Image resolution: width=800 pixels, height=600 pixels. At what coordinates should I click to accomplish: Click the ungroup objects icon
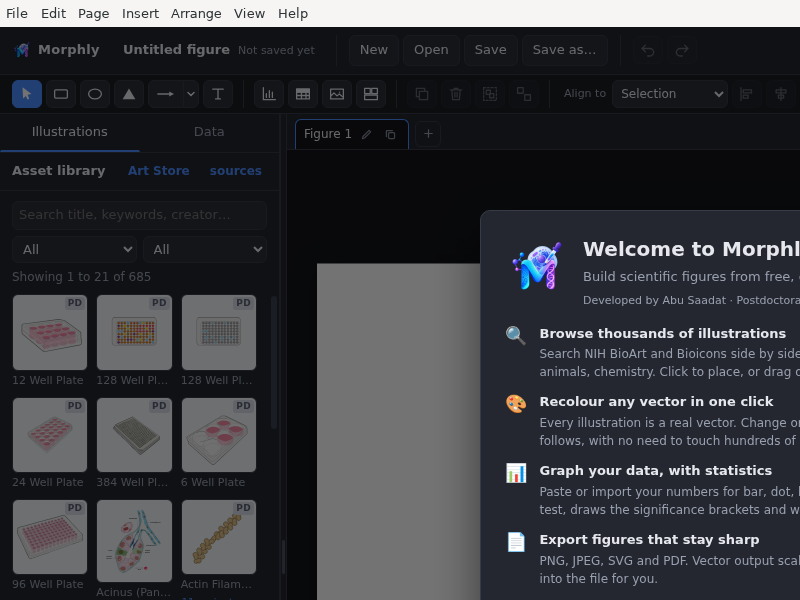coord(524,94)
